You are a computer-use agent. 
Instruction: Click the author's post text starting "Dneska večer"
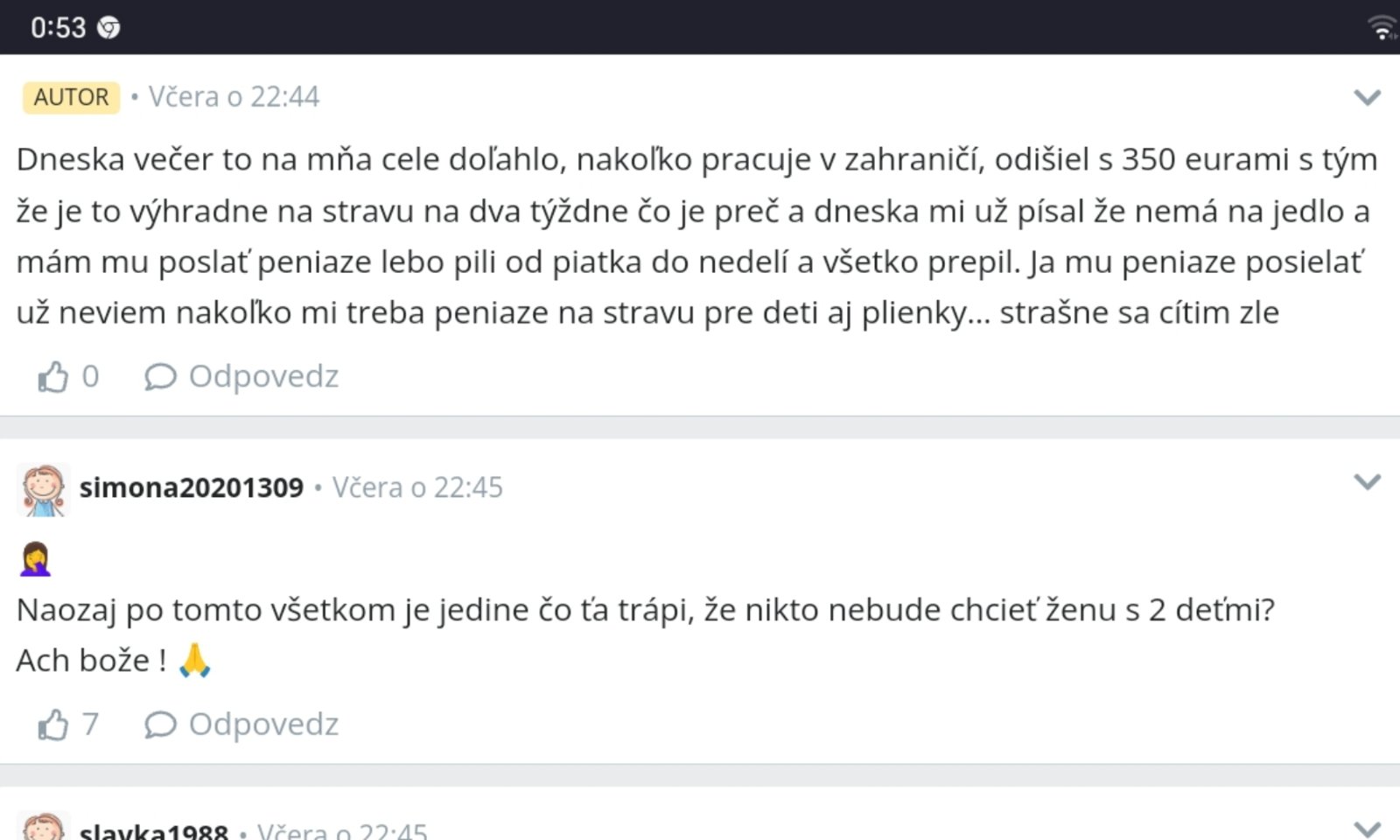[x=696, y=235]
